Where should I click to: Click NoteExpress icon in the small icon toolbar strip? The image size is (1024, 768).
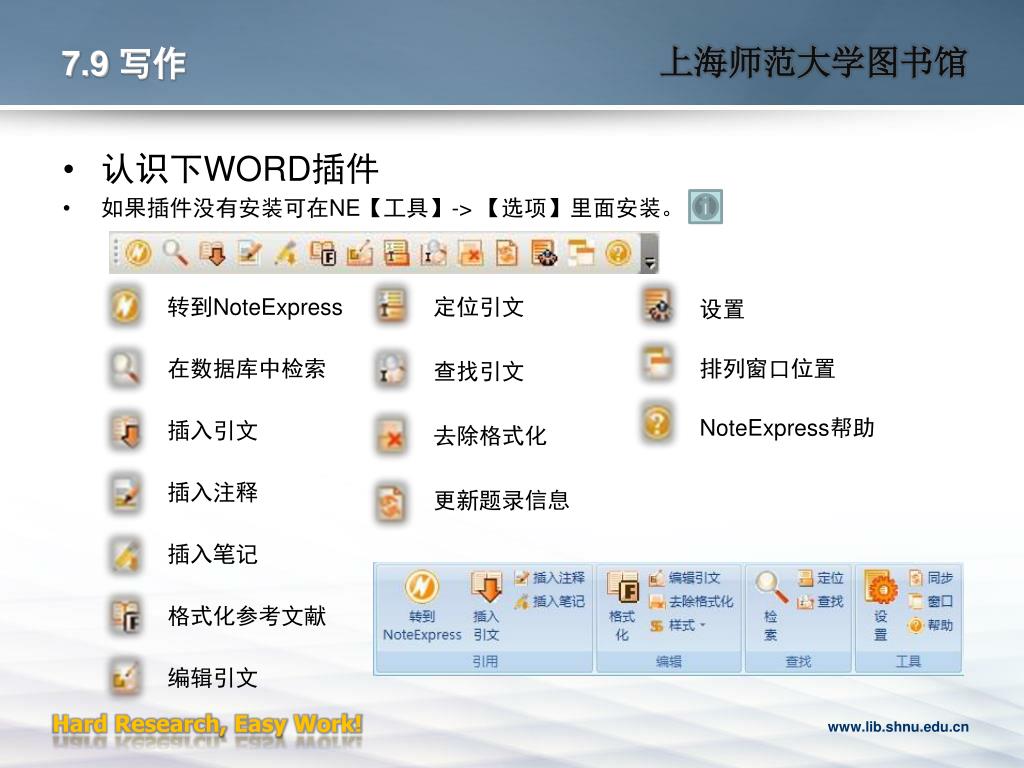point(138,252)
